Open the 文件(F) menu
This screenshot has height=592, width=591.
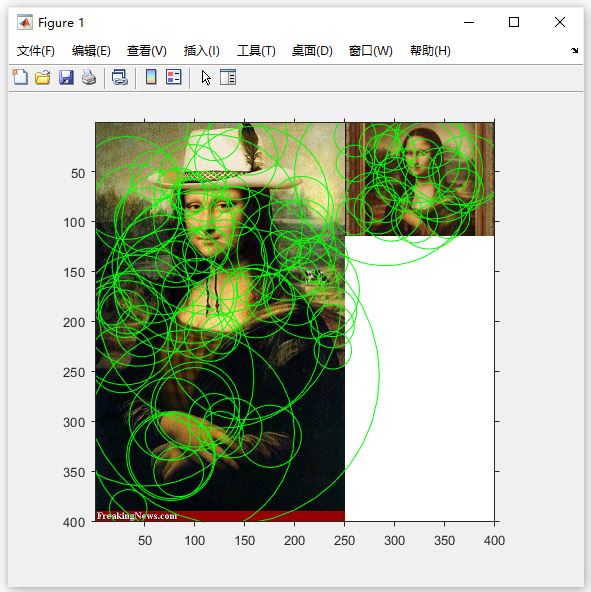pos(36,51)
